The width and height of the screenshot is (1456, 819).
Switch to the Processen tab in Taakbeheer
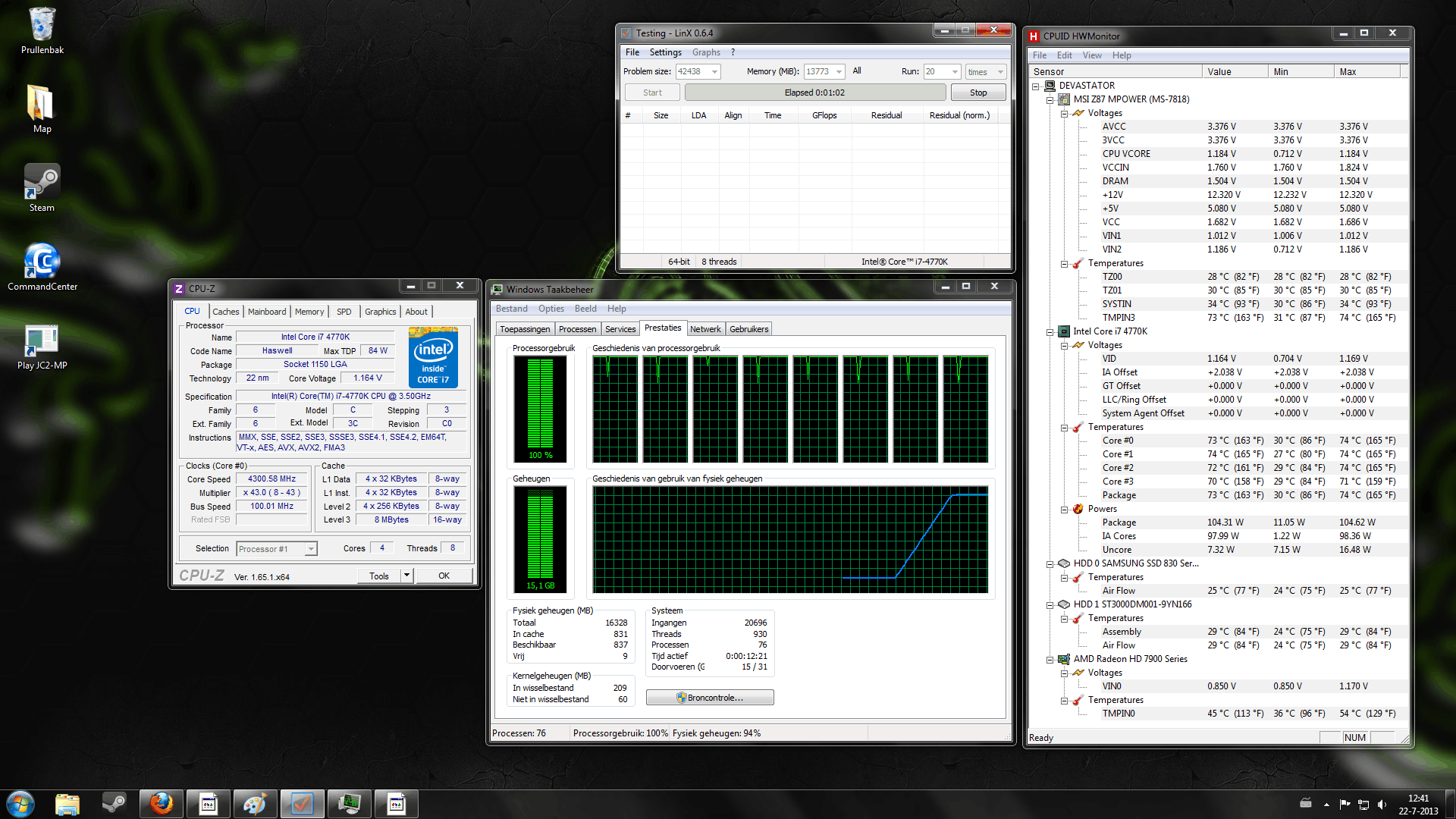577,329
